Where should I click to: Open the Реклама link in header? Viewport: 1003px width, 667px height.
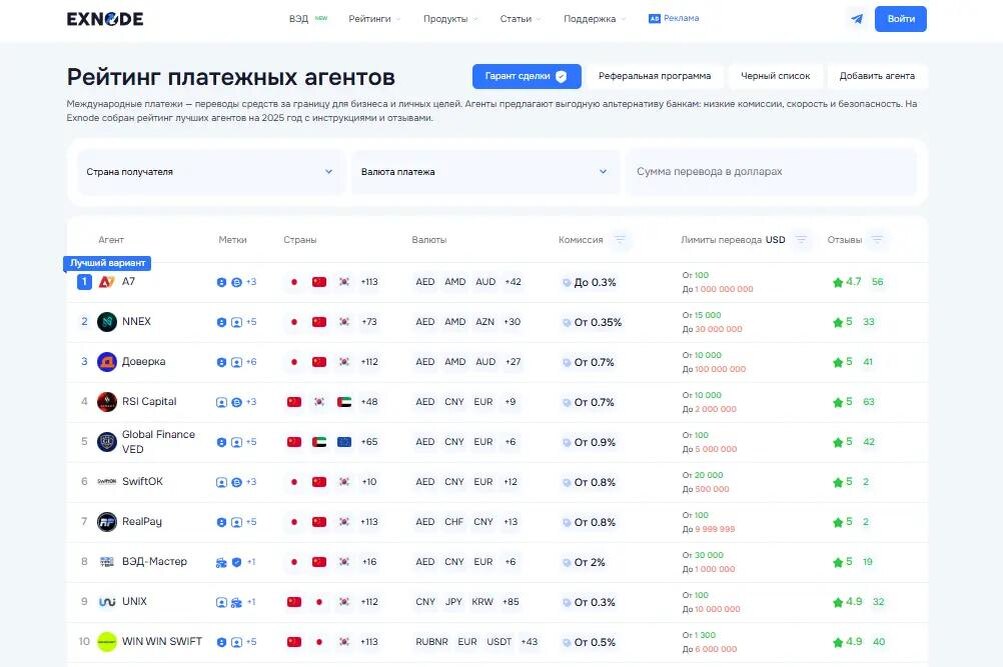pos(674,19)
